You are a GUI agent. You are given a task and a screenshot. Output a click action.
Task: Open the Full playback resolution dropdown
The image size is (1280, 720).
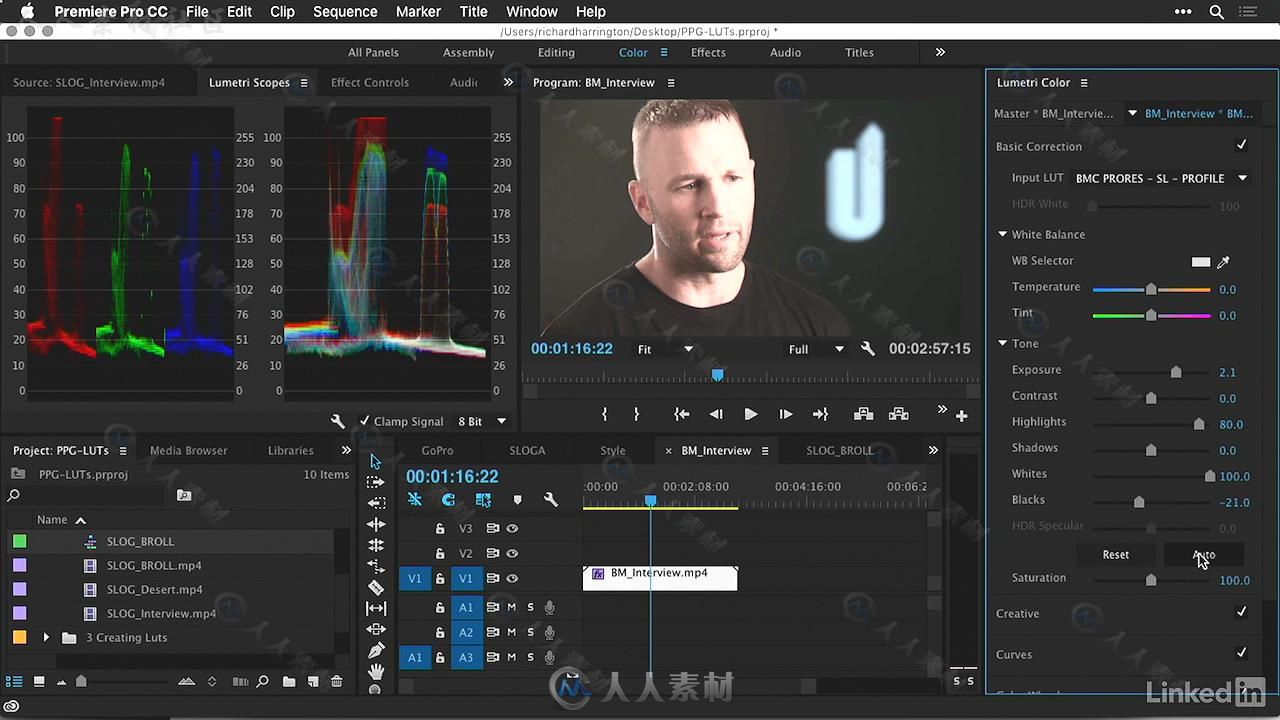pyautogui.click(x=815, y=349)
